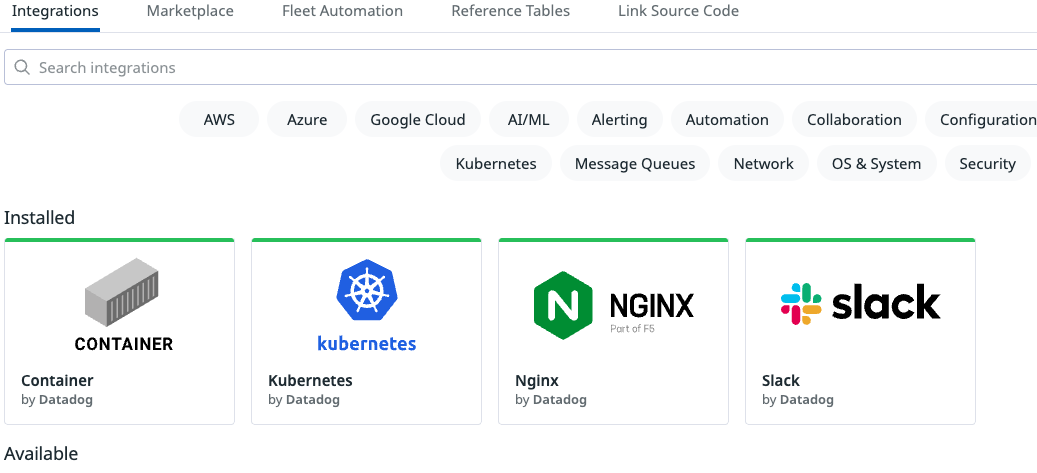Click the search magnifier icon

[x=22, y=67]
